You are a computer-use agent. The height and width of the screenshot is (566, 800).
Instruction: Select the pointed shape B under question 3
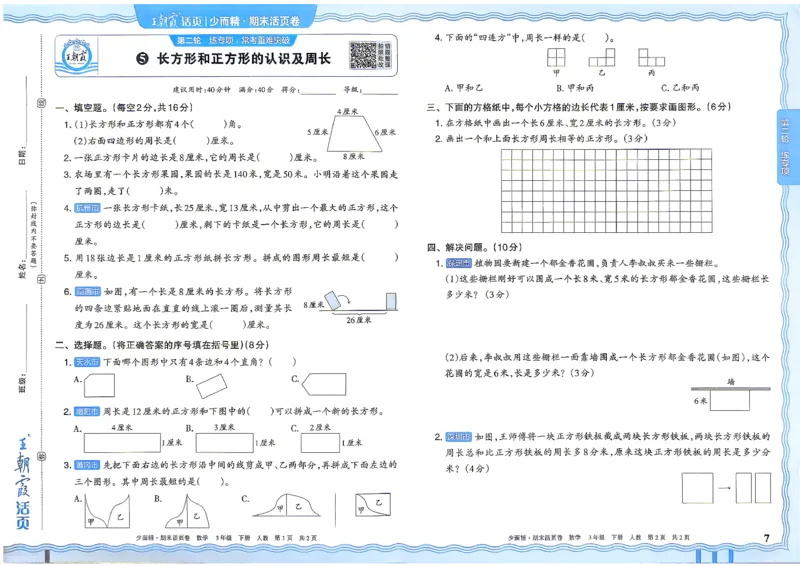(187, 511)
